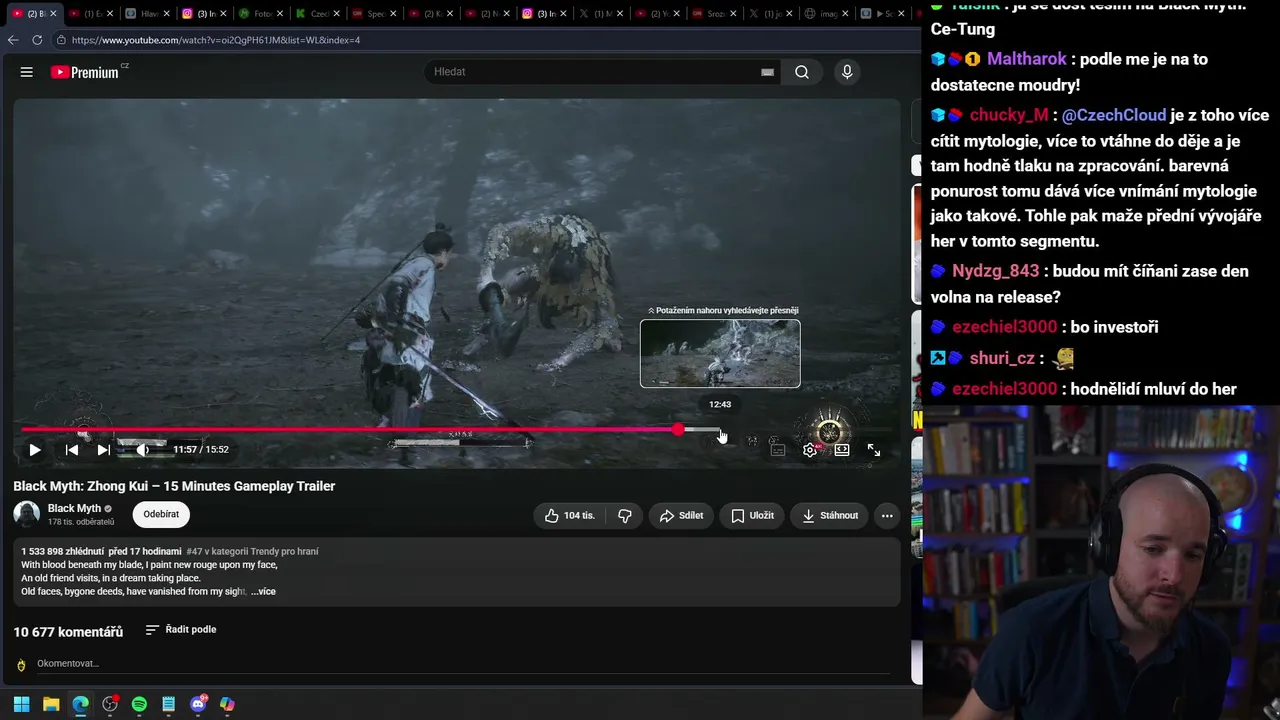This screenshot has height=720, width=1280.
Task: Share the video via Sdílet
Action: coord(681,516)
